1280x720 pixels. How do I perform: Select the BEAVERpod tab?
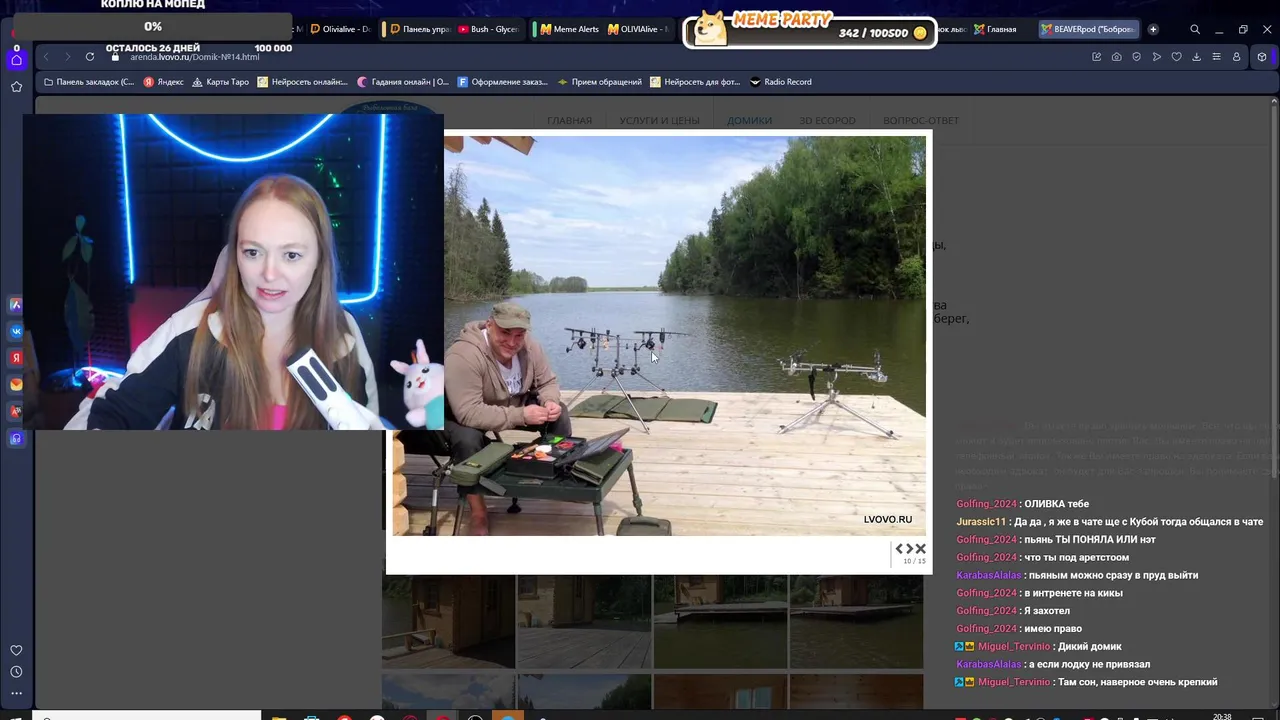pos(1089,29)
